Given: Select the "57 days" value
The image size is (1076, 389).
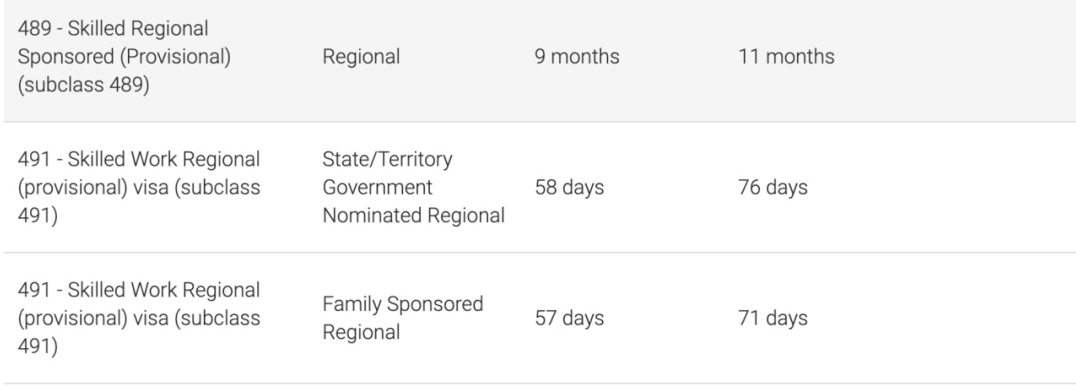Looking at the screenshot, I should pyautogui.click(x=569, y=318).
